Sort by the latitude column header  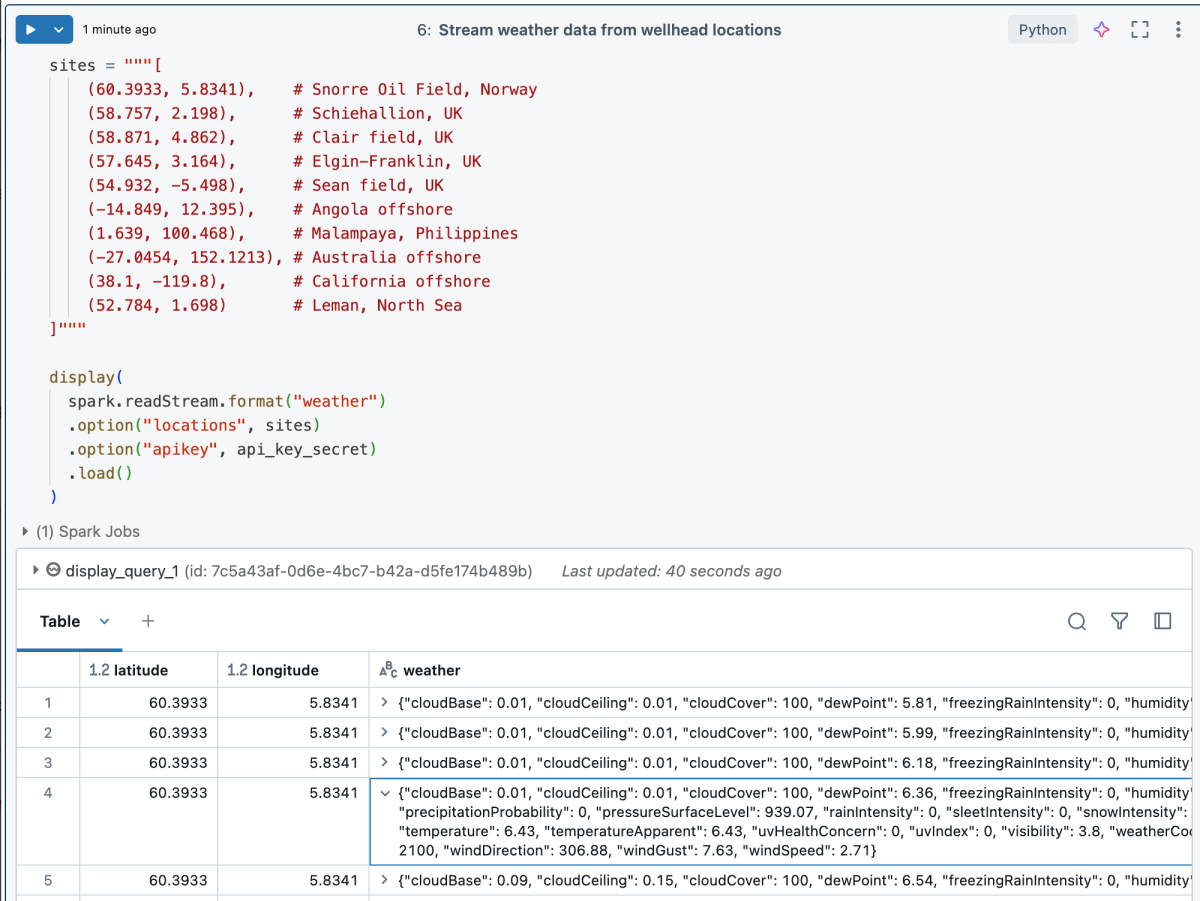(139, 670)
